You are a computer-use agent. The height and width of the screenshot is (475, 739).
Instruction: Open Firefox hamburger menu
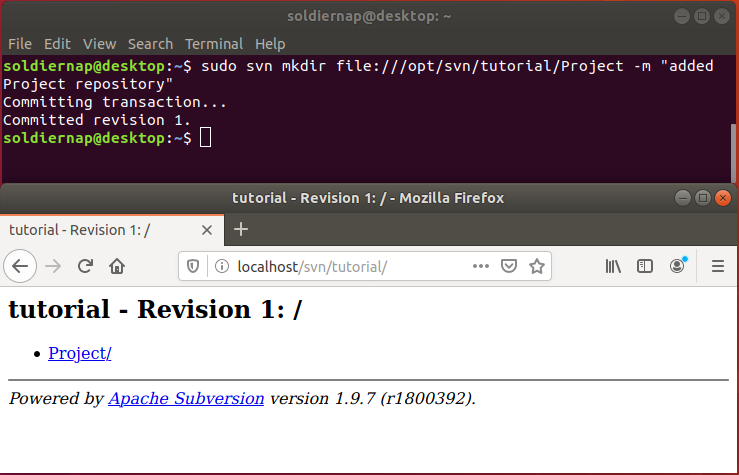[x=718, y=266]
